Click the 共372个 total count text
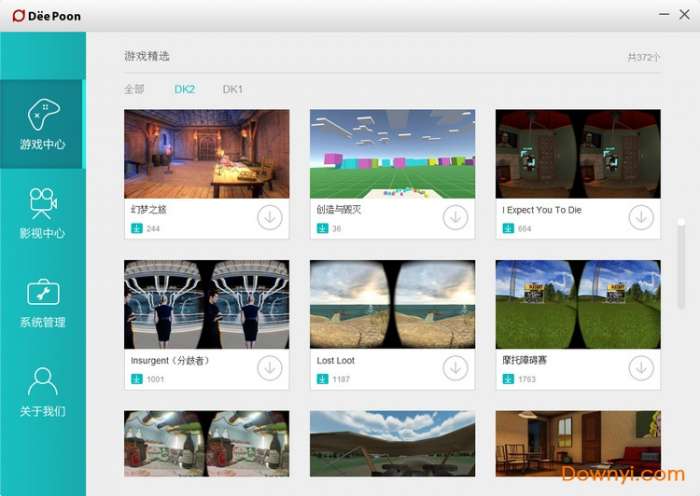The width and height of the screenshot is (700, 496). 644,57
